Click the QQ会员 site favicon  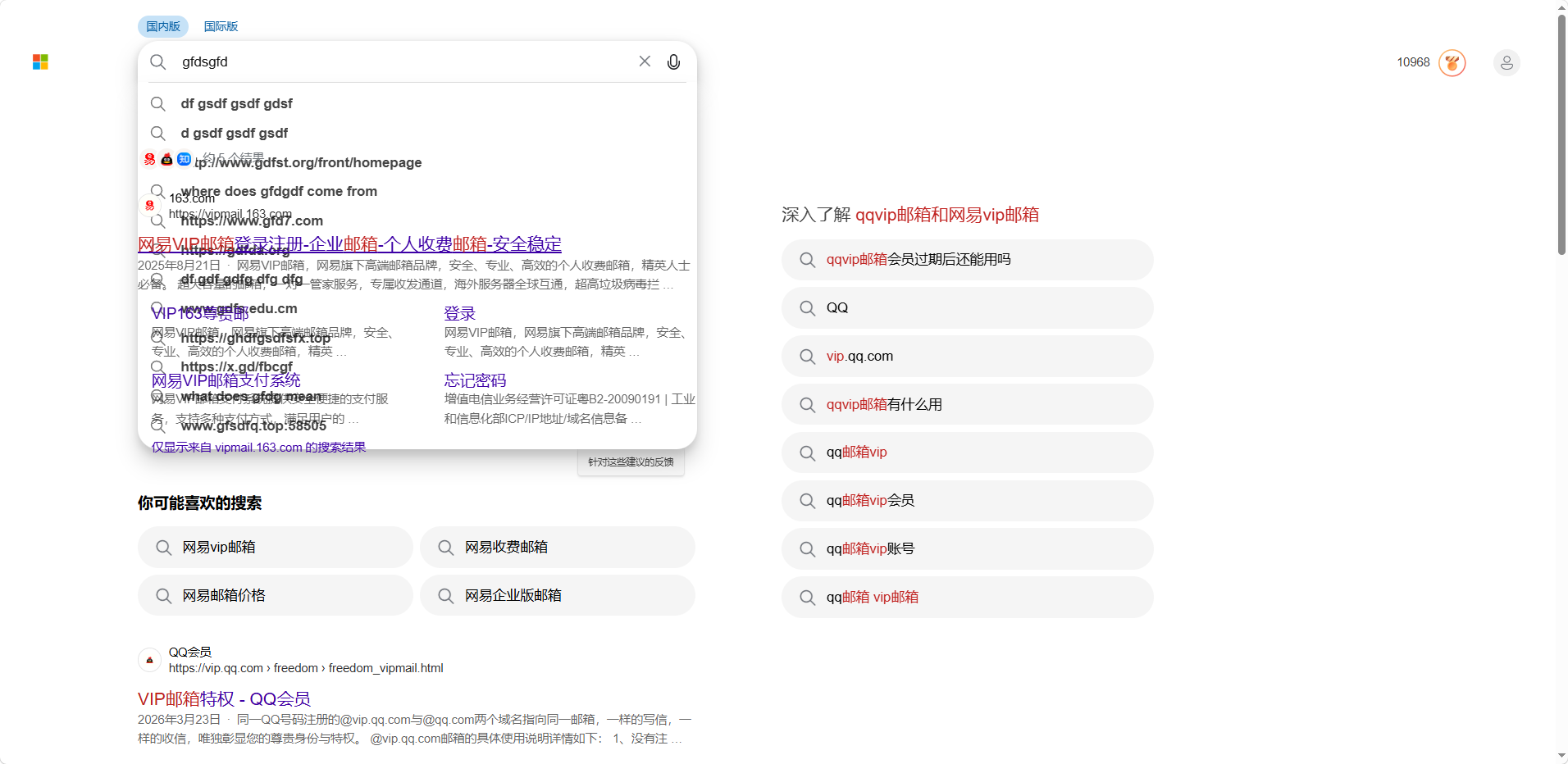(149, 660)
